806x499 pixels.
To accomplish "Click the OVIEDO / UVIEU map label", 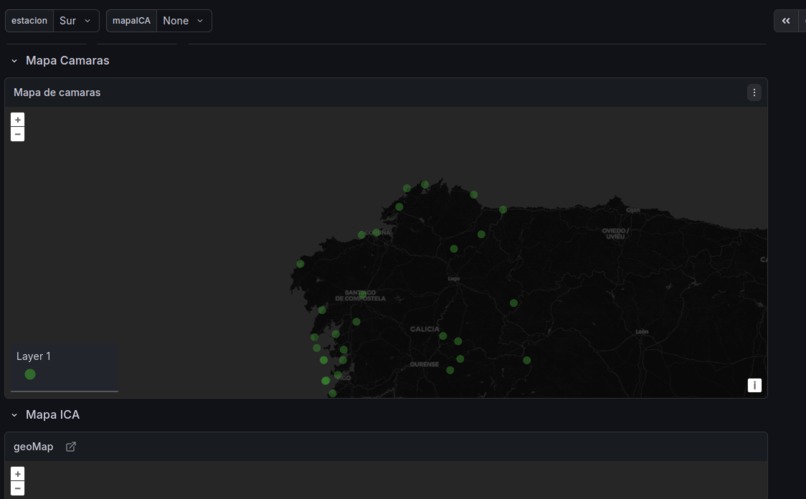I will click(615, 234).
